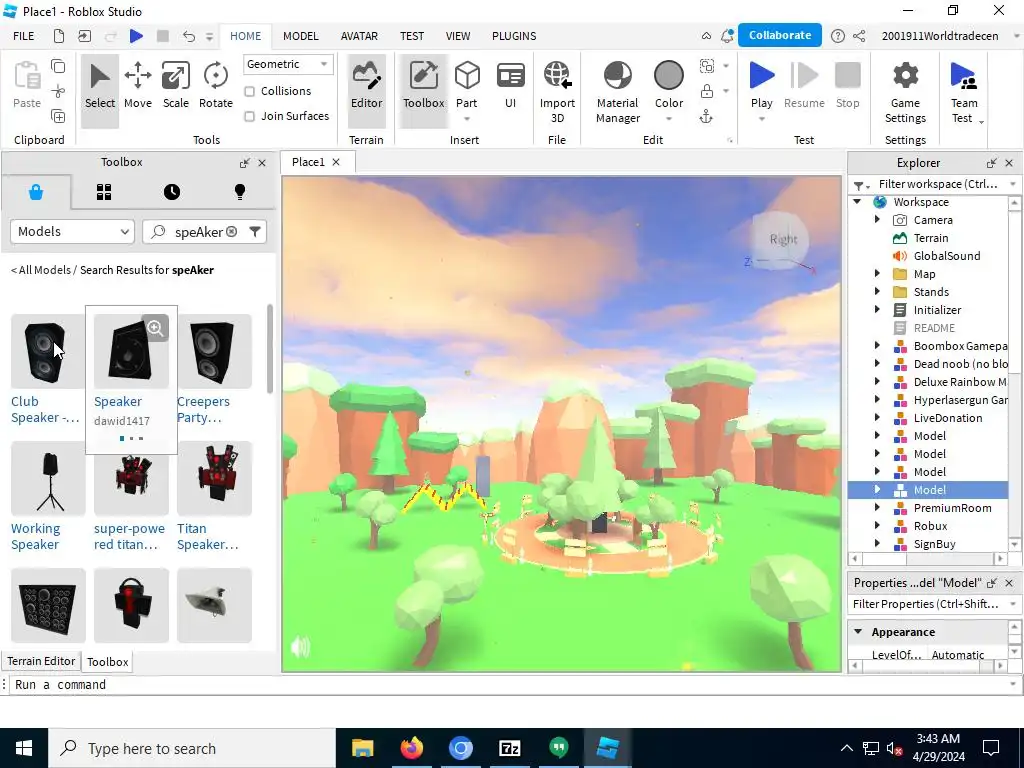
Task: Click Import 3D globe icon
Action: click(557, 75)
